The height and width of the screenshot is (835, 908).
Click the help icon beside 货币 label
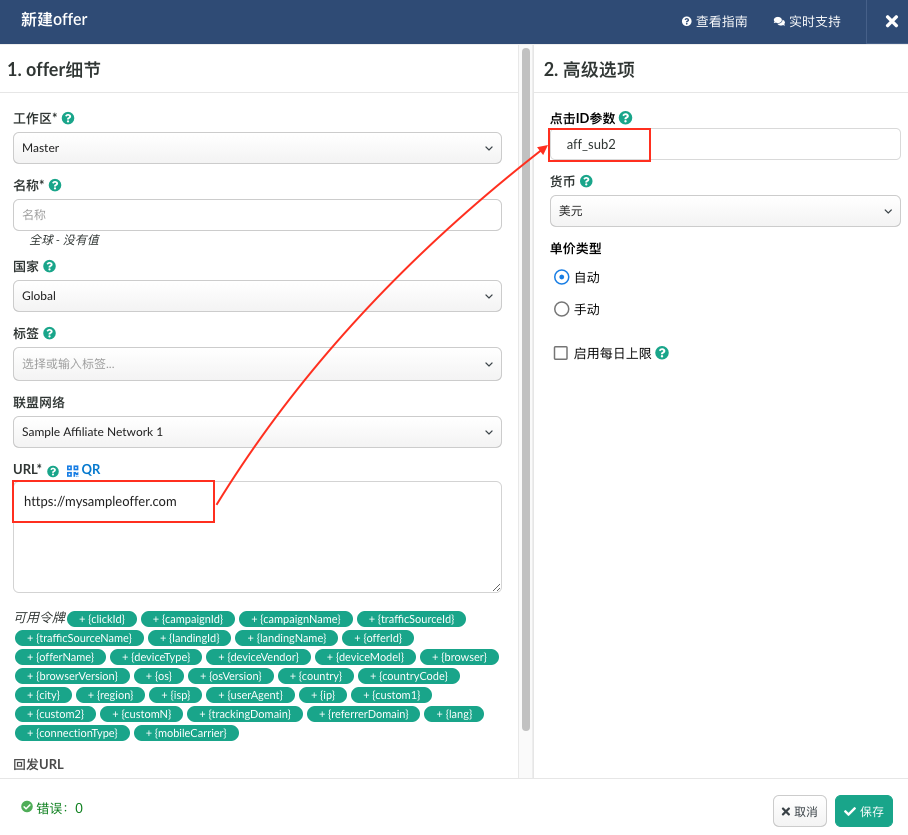(586, 181)
